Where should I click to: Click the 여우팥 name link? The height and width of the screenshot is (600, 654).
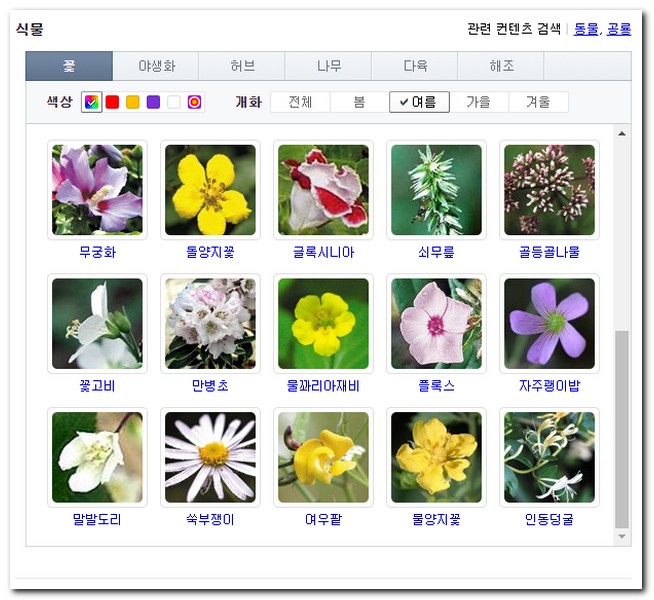pyautogui.click(x=323, y=520)
